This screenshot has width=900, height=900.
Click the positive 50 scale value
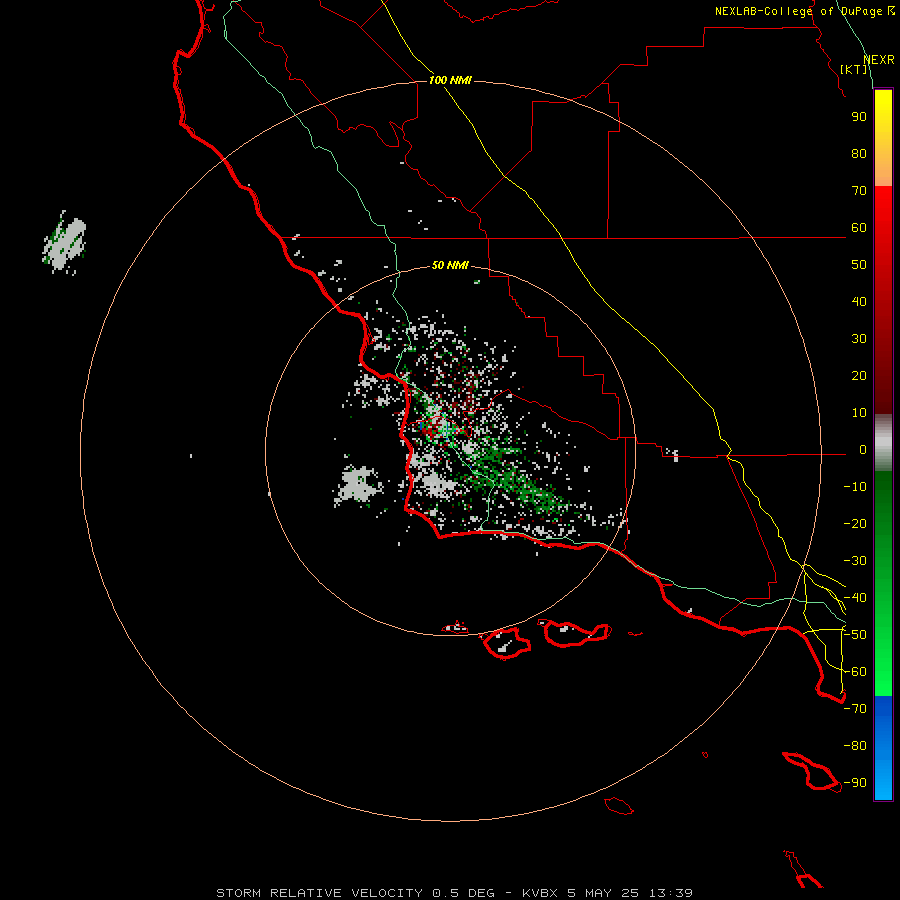pyautogui.click(x=859, y=265)
